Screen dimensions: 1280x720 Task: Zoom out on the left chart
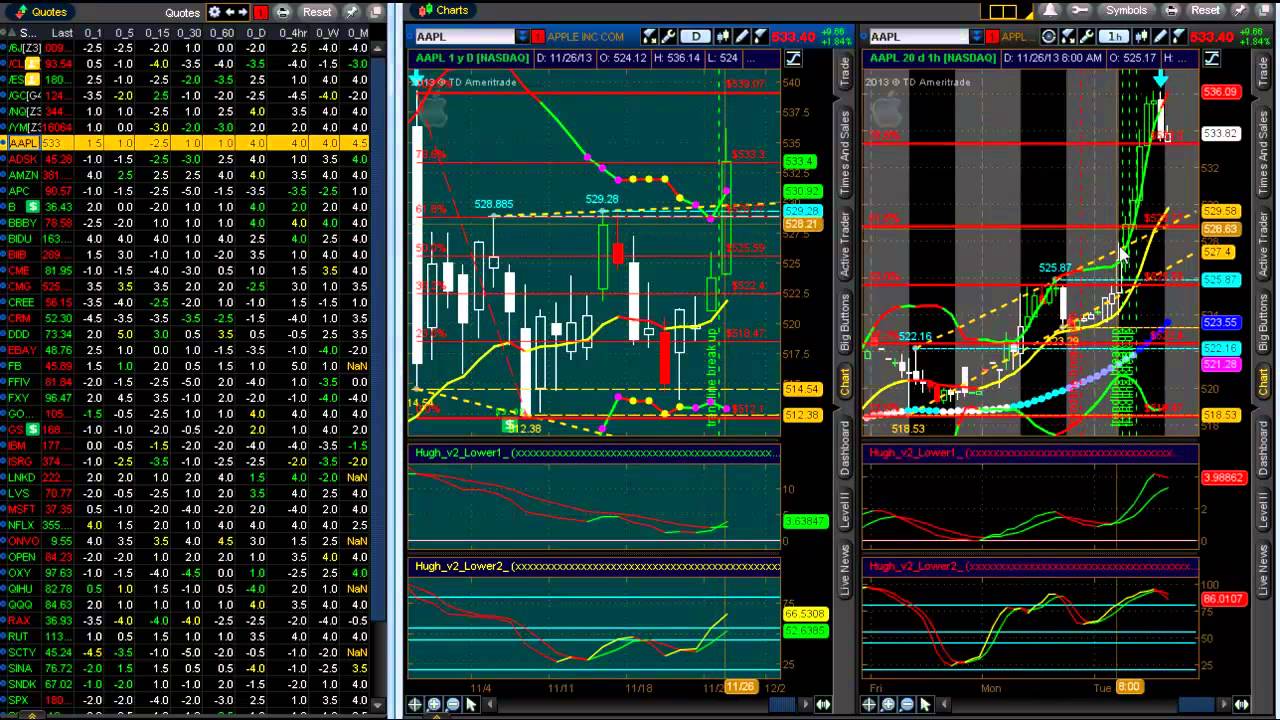[x=452, y=704]
